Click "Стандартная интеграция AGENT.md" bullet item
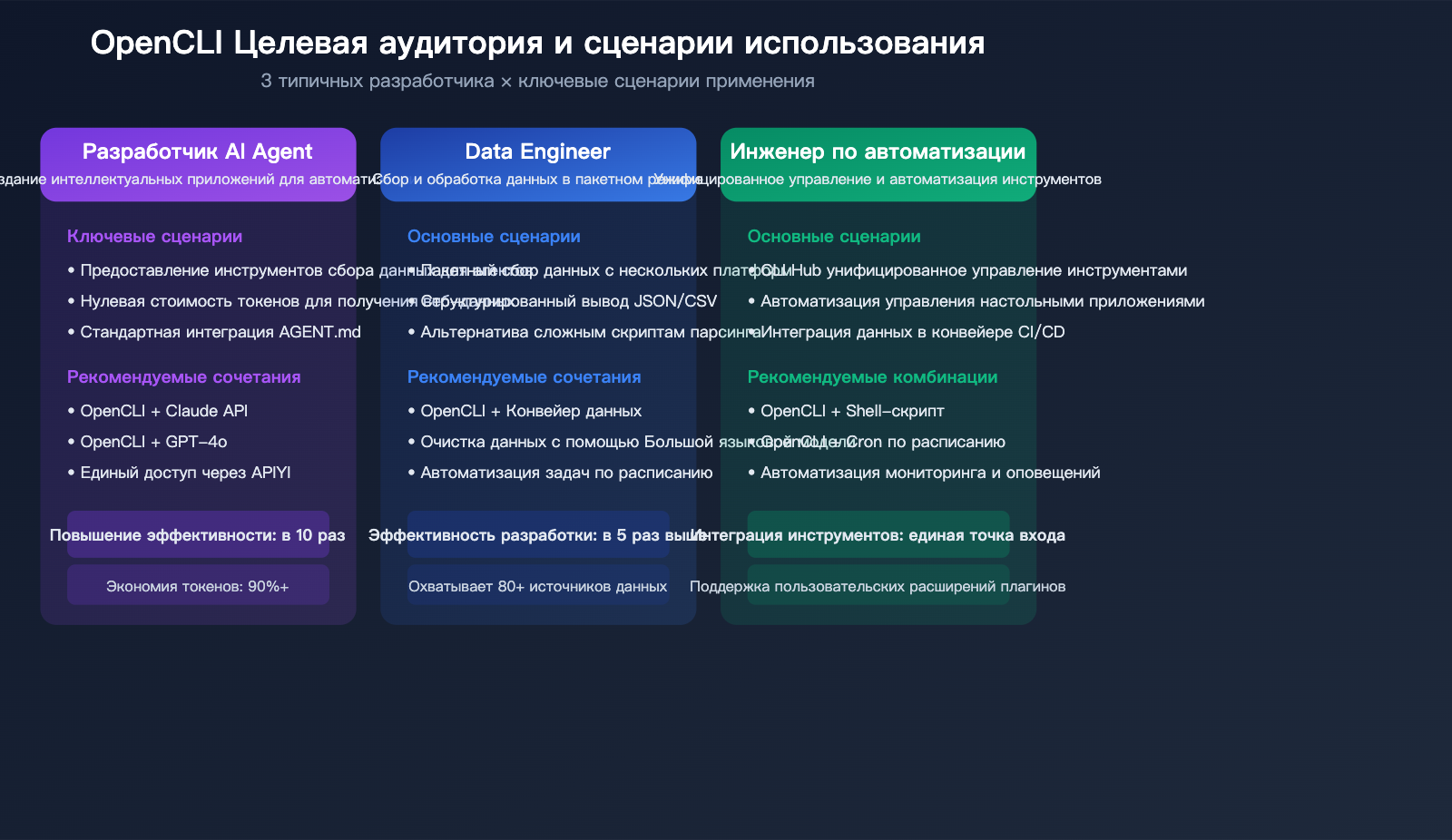The height and width of the screenshot is (840, 1452). pyautogui.click(x=214, y=332)
